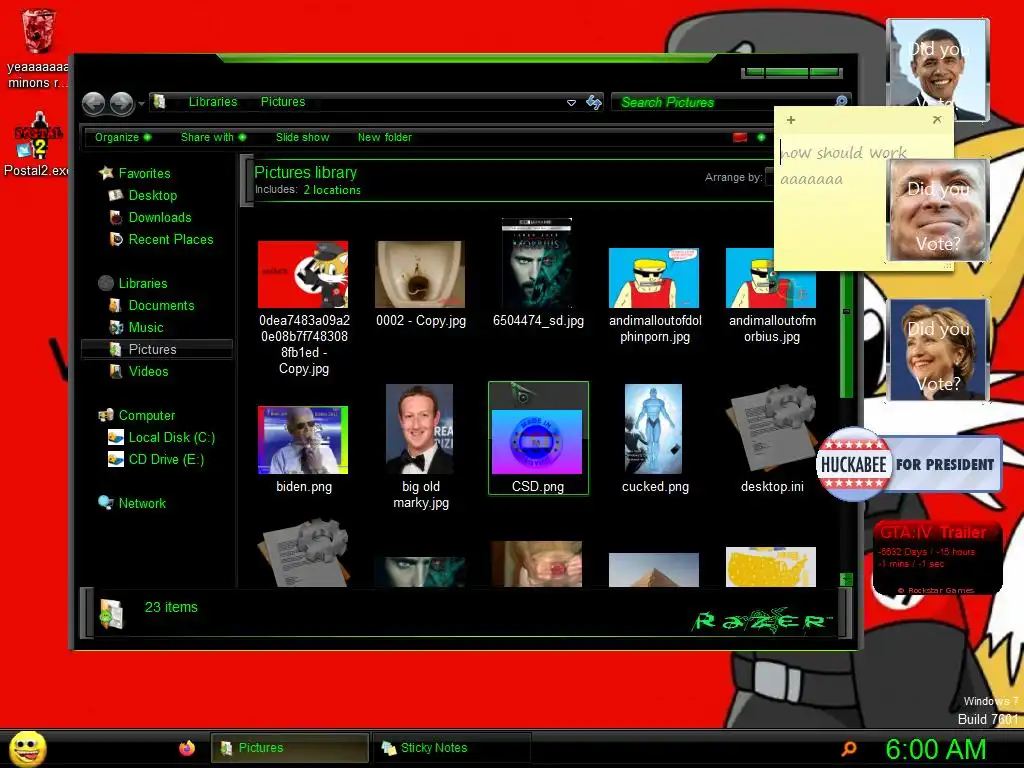Open Desktop under Favorites
Screen dimensions: 1024x768
(143, 195)
